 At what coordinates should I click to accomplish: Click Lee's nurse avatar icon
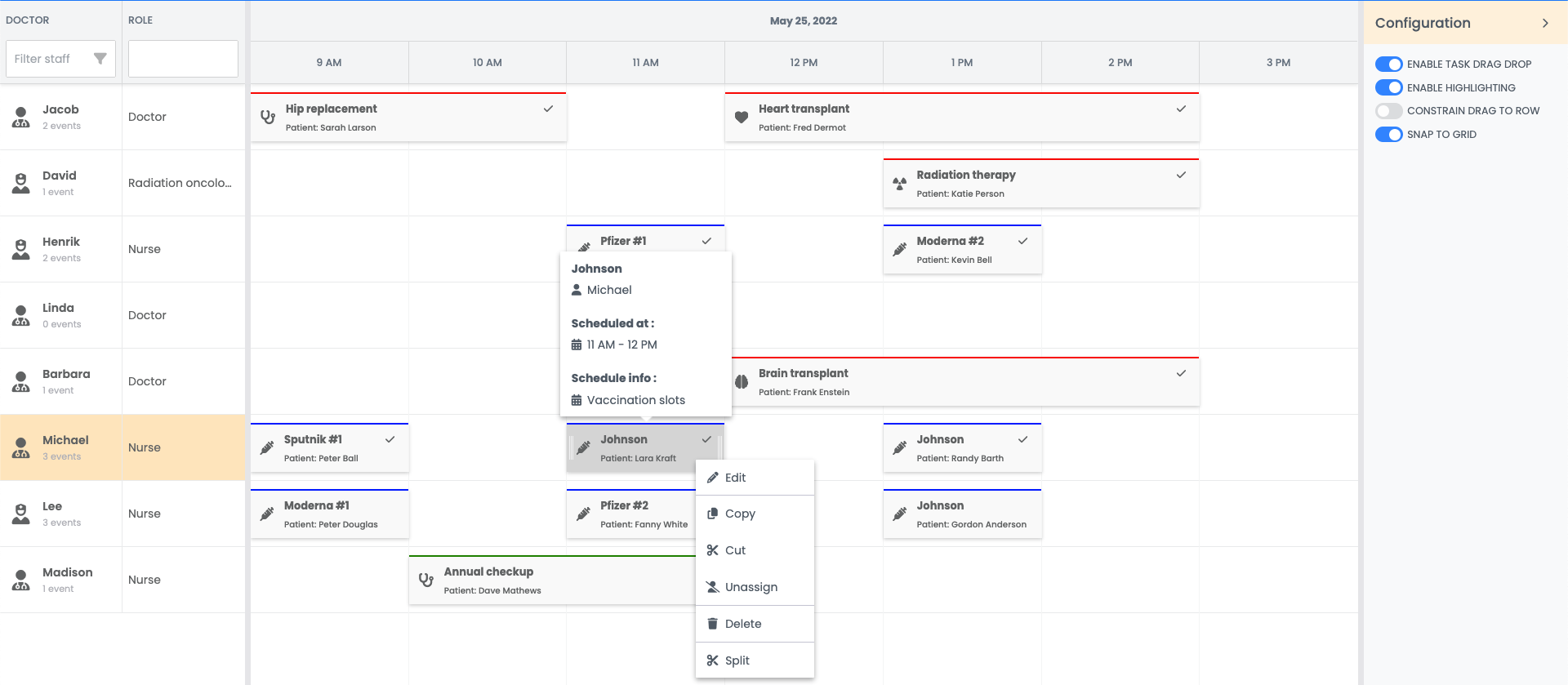[21, 514]
